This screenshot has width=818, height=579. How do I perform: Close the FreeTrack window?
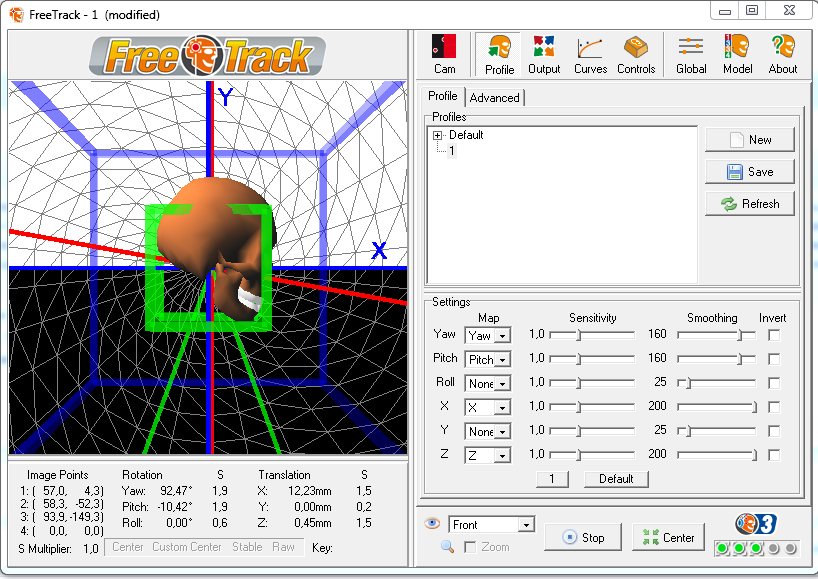pos(789,10)
